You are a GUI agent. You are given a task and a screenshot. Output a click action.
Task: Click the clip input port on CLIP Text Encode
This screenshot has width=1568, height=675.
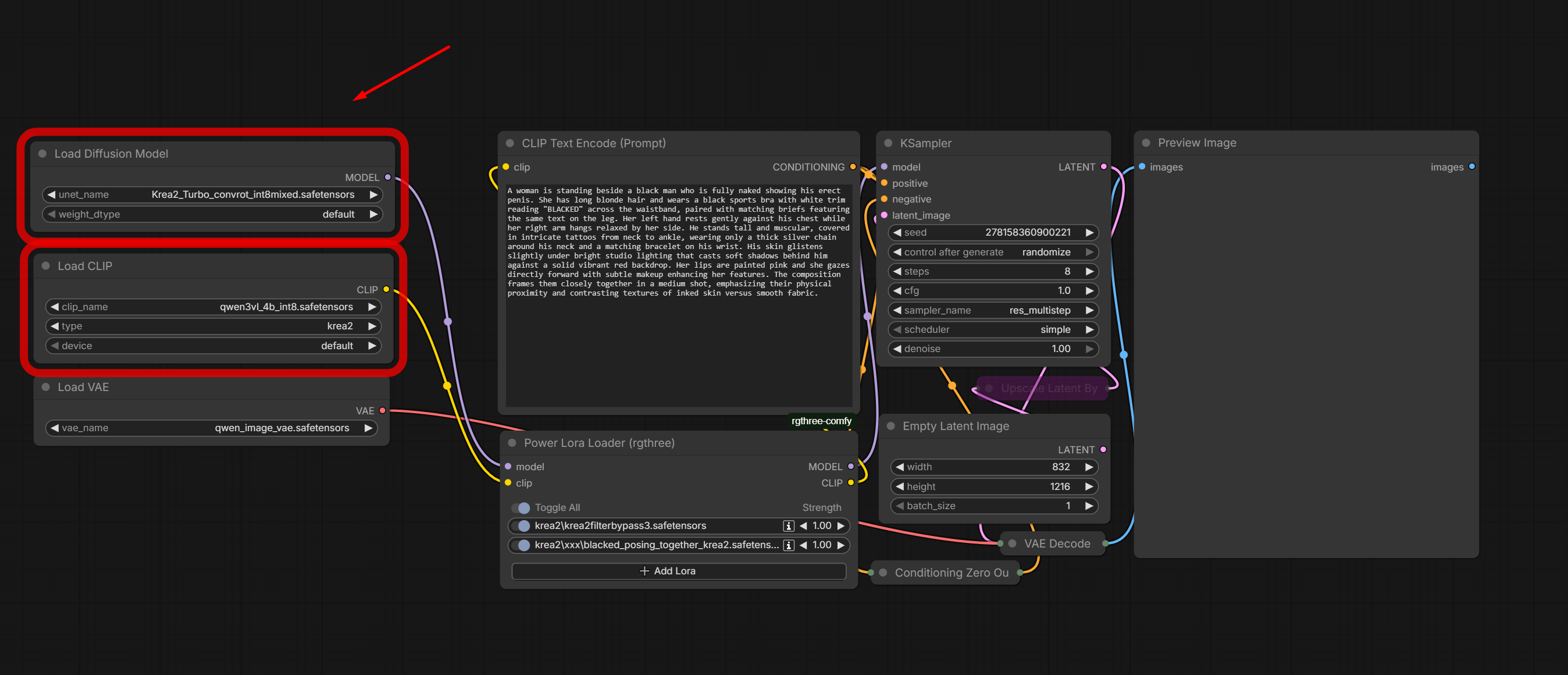506,167
